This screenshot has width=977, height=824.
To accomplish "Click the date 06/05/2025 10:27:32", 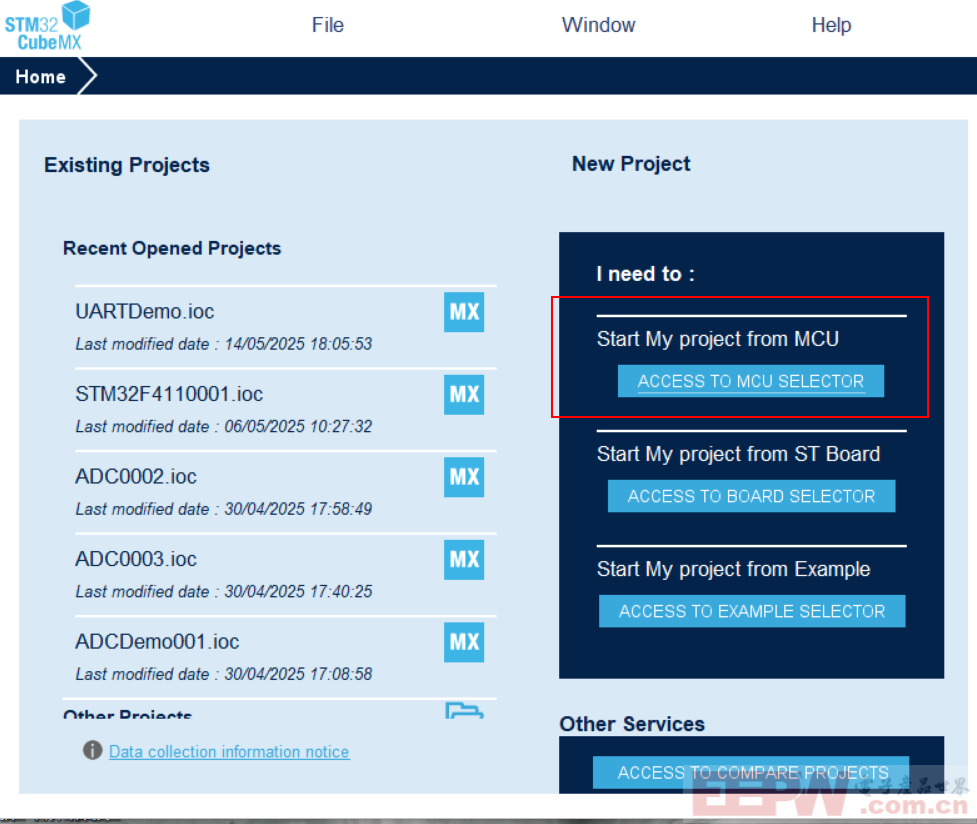I will point(298,426).
